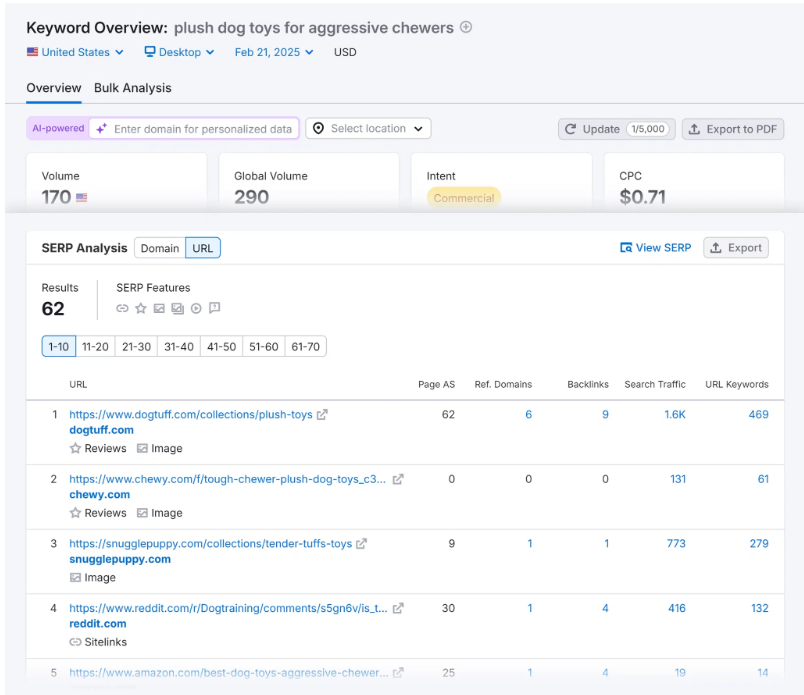Open the Select location dropdown
804x695 pixels.
pos(368,128)
